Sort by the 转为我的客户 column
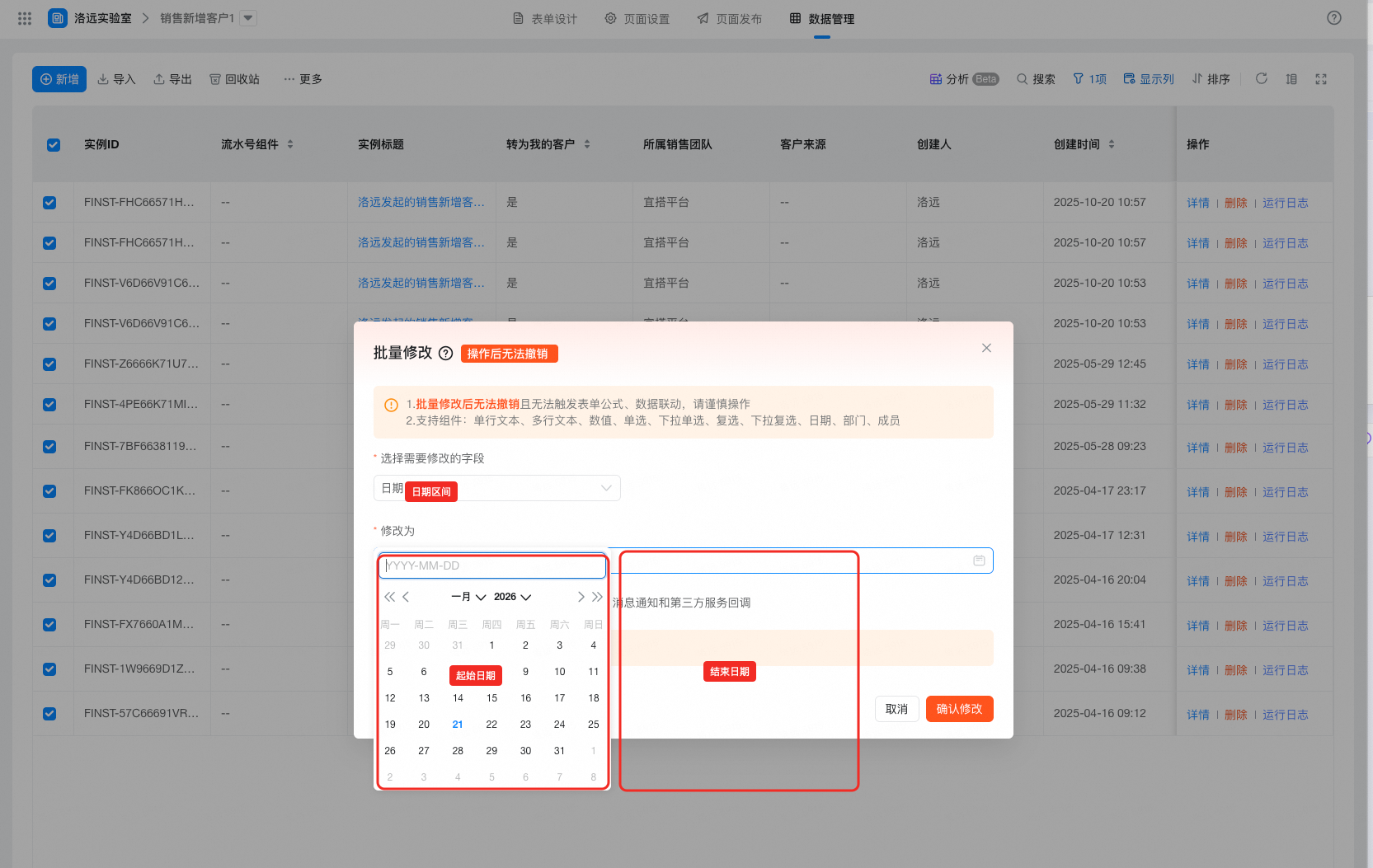This screenshot has width=1373, height=868. click(587, 144)
